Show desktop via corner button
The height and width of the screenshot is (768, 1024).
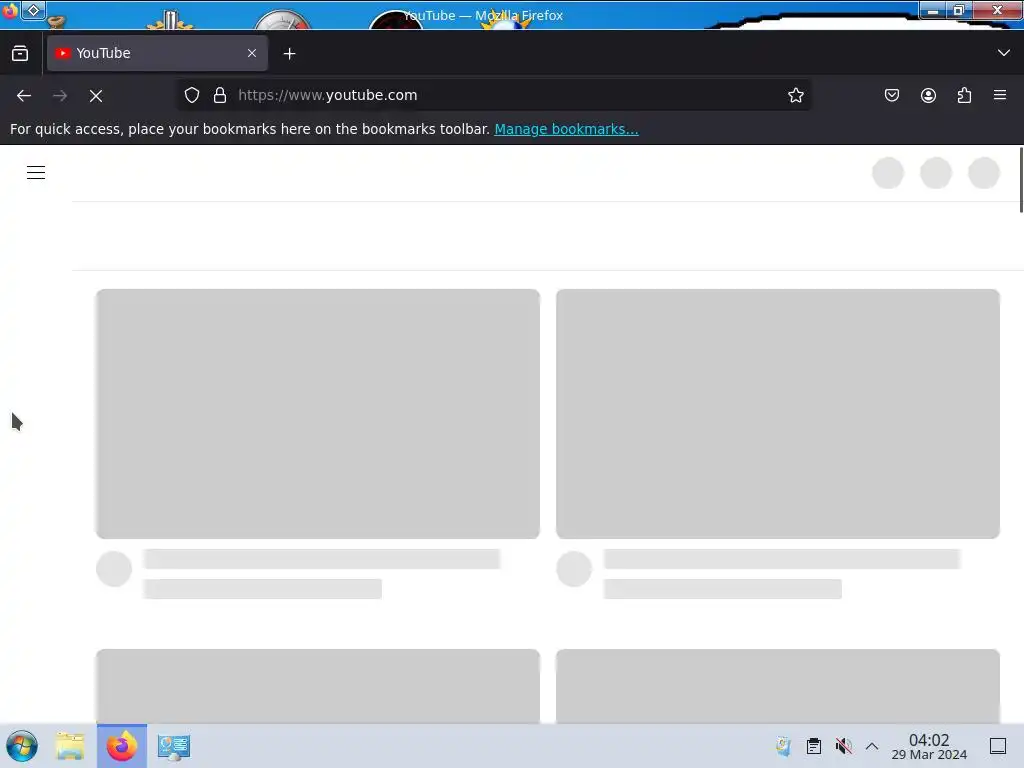pyautogui.click(x=998, y=746)
